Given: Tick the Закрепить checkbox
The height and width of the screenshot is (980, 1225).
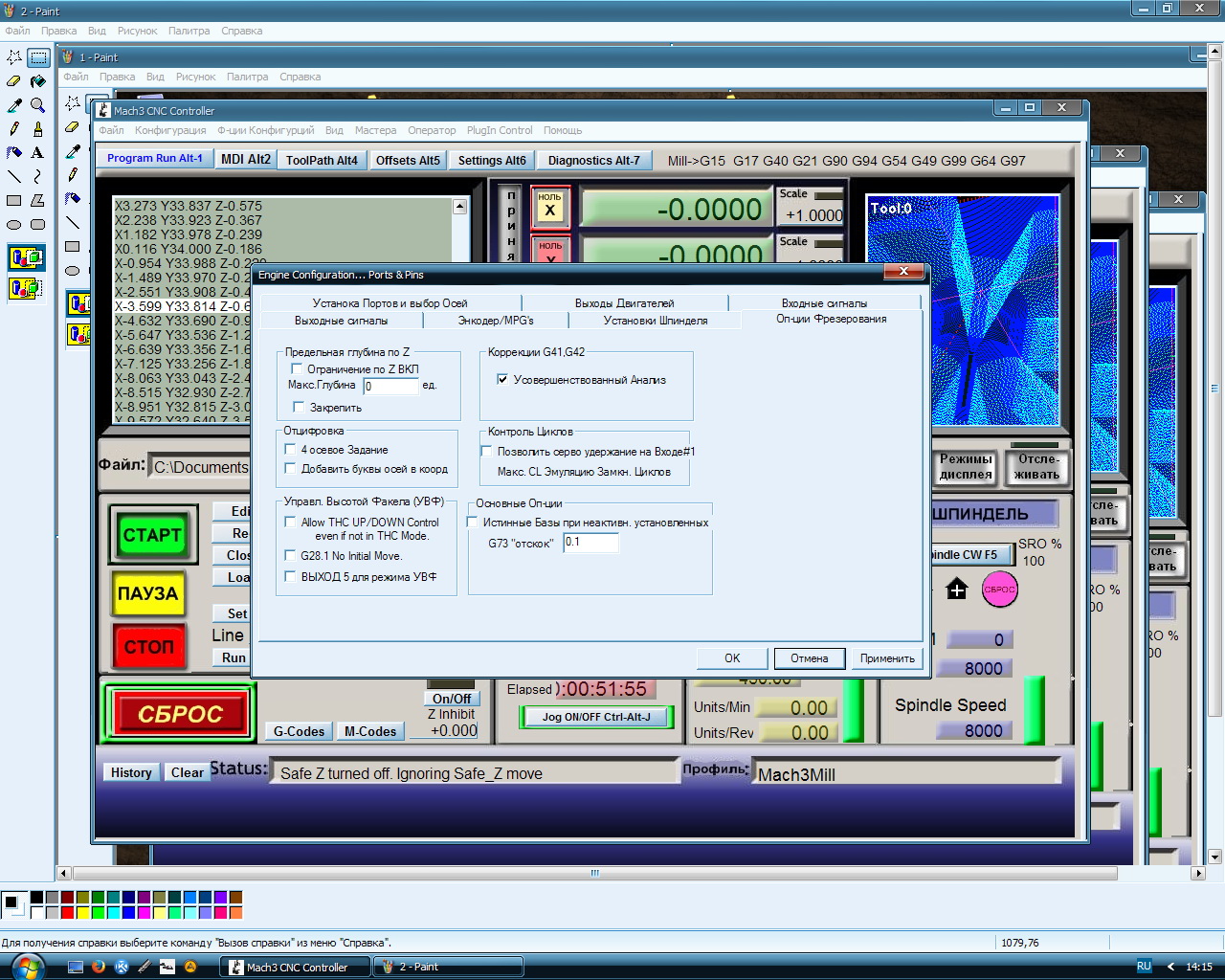Looking at the screenshot, I should 299,407.
